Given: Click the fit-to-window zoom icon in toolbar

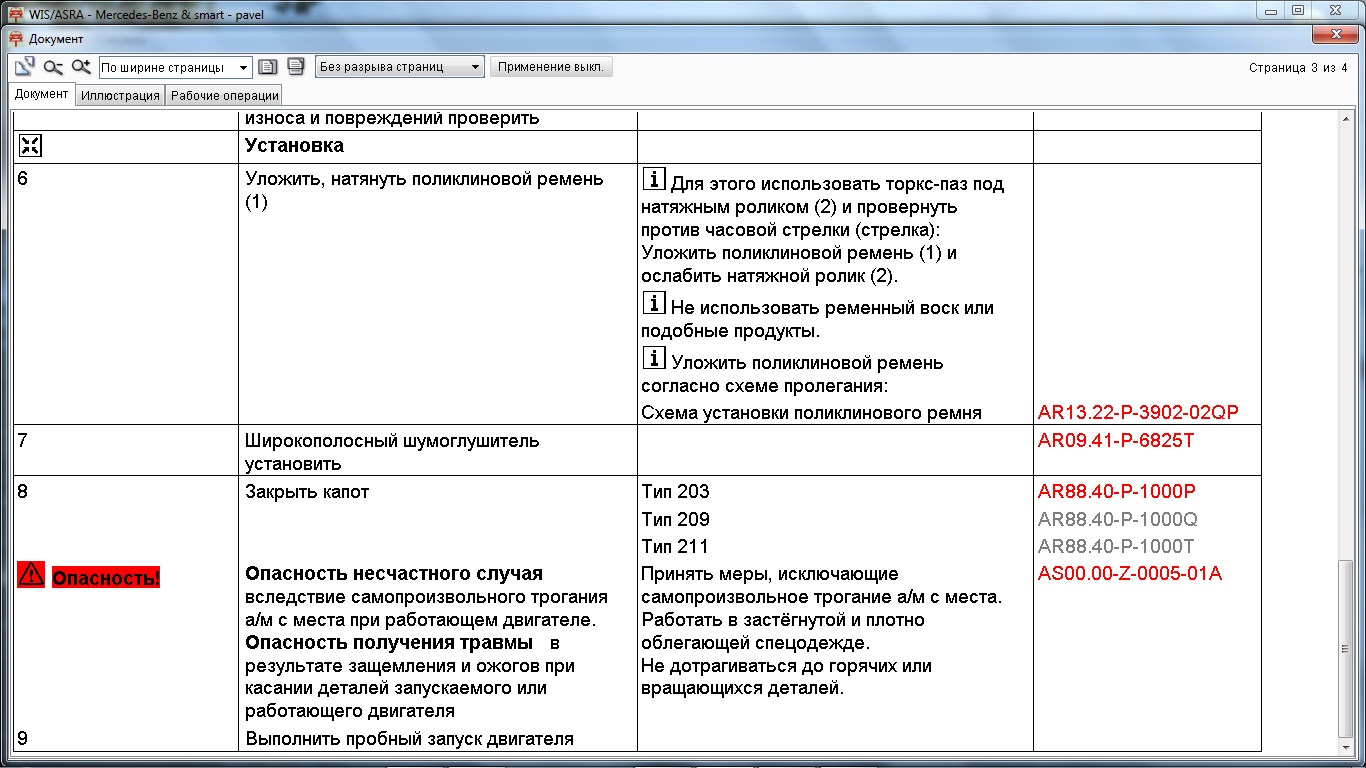Looking at the screenshot, I should point(25,67).
